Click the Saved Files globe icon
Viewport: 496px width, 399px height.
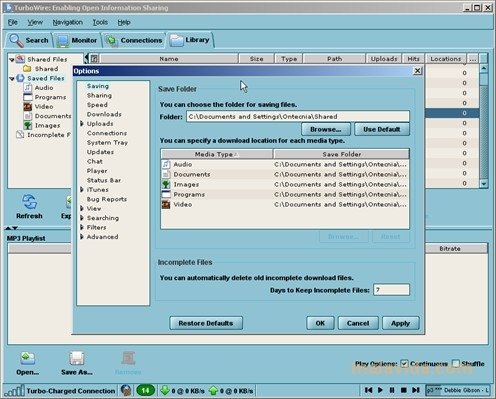coord(20,78)
